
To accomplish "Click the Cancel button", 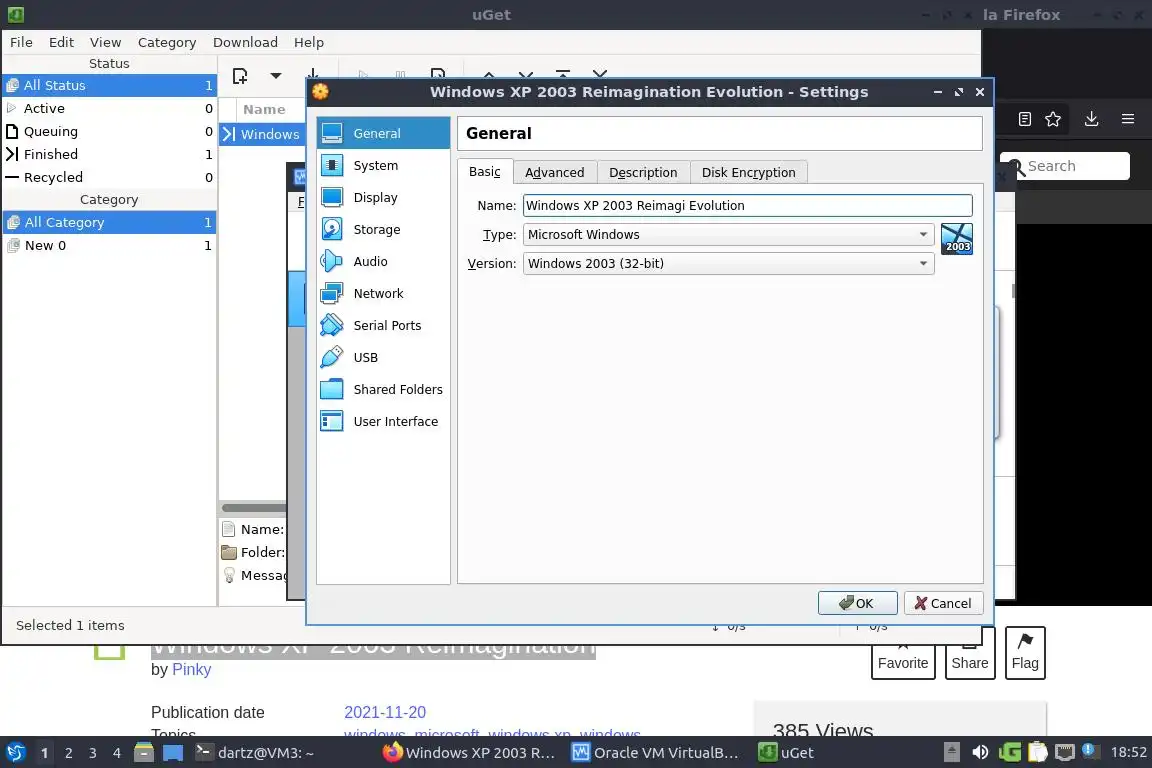I will 943,603.
